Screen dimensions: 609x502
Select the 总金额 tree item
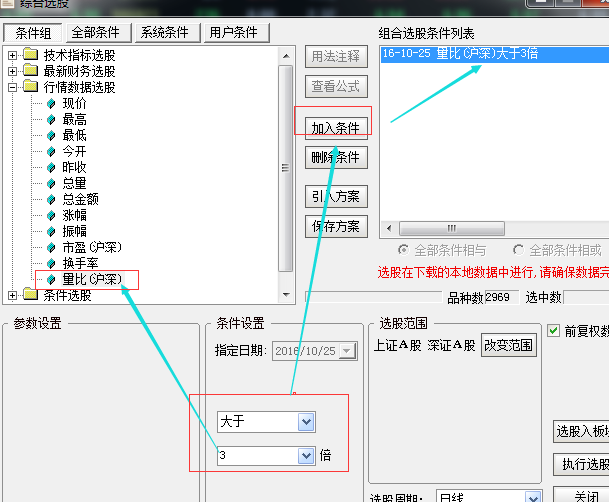[x=80, y=200]
